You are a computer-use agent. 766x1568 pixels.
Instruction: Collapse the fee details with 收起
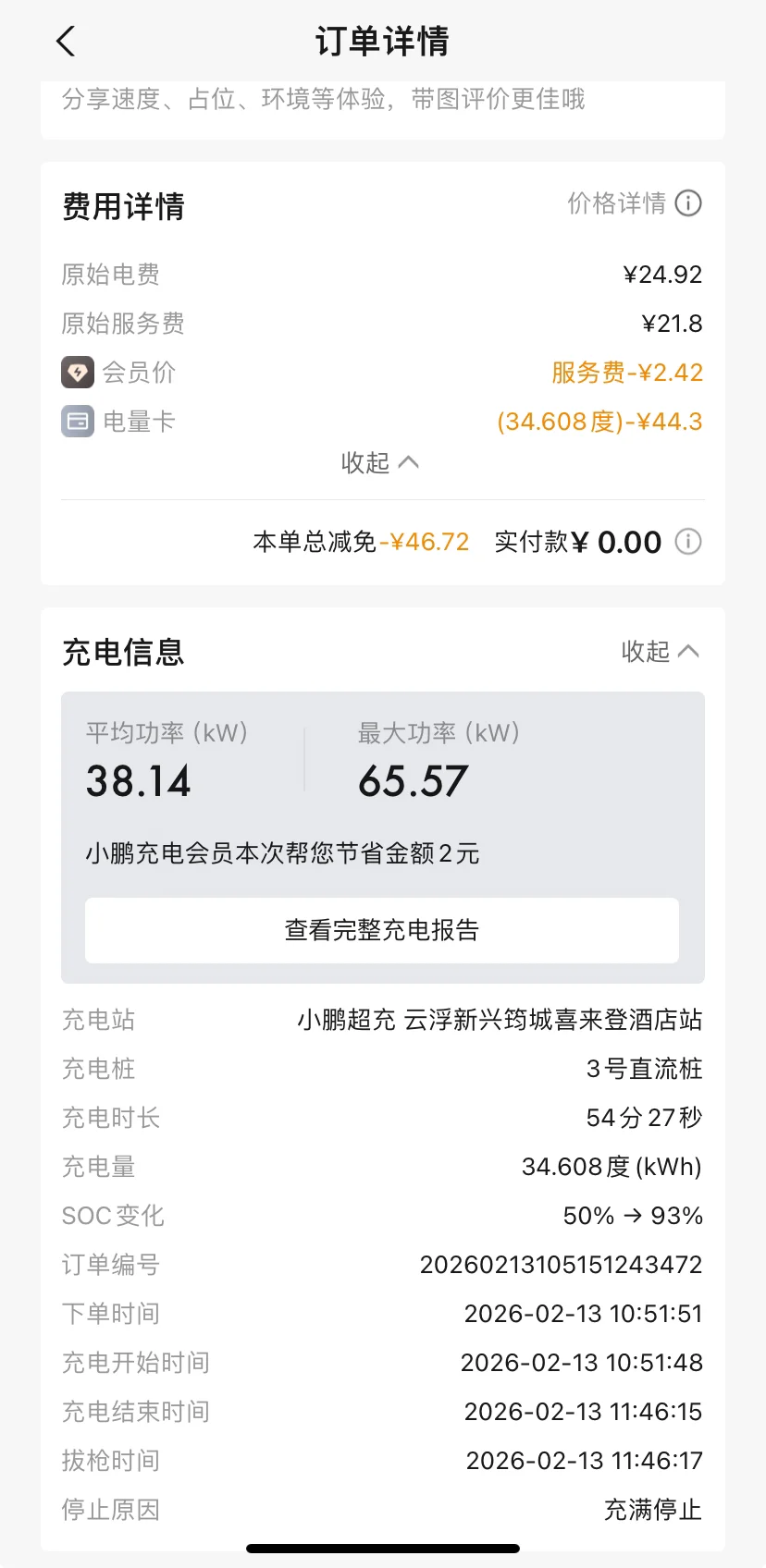point(380,462)
